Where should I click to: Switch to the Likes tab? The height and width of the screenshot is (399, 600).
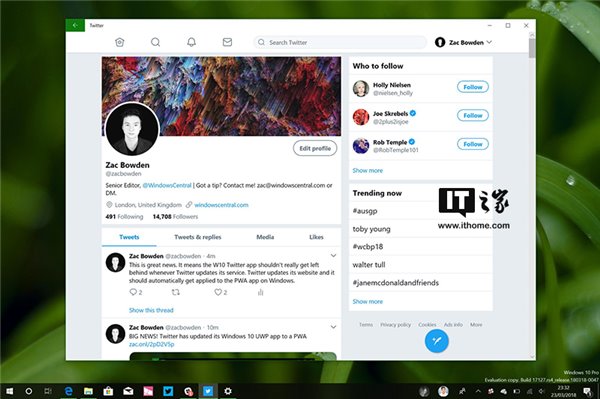pyautogui.click(x=316, y=237)
